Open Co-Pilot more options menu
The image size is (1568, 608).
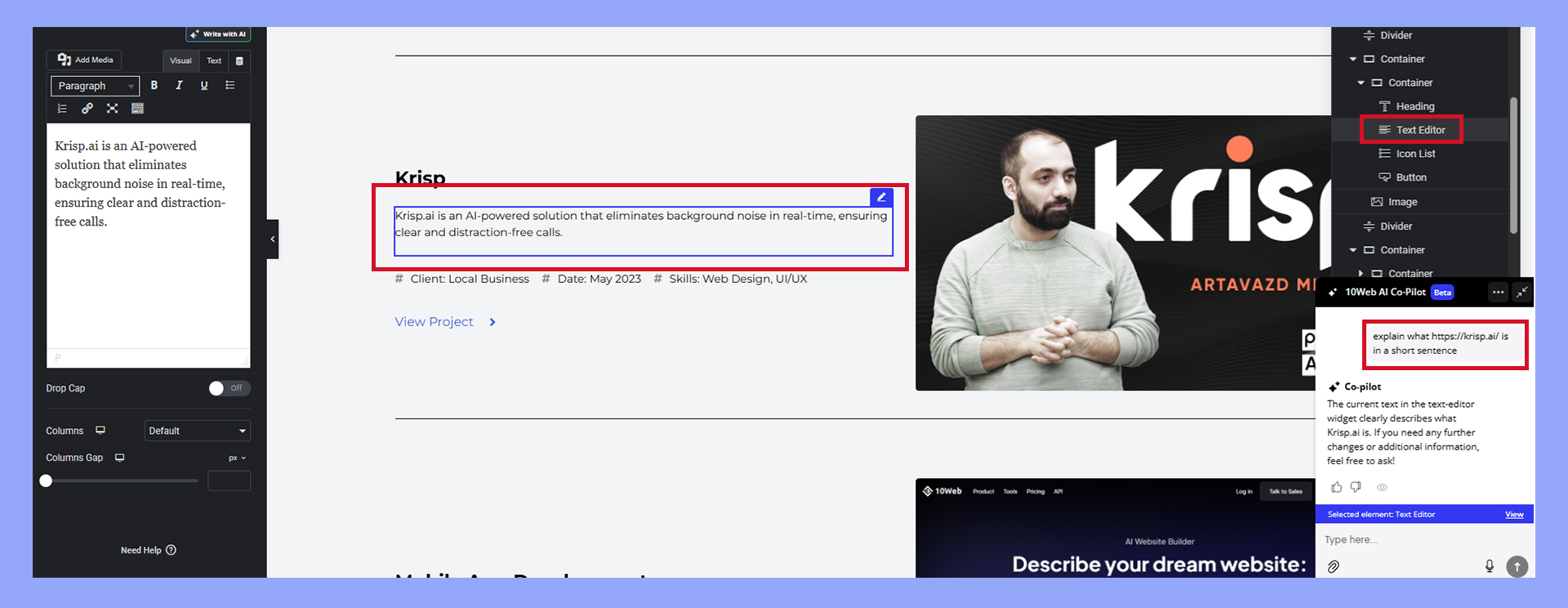point(1498,292)
